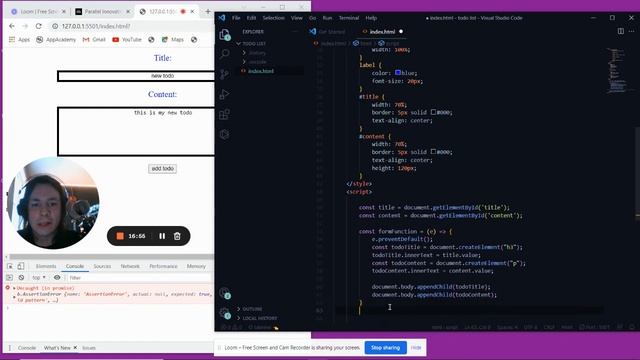Viewport: 640px width, 360px height.
Task: Open Run and Debug view in VS Code
Action: point(224,94)
